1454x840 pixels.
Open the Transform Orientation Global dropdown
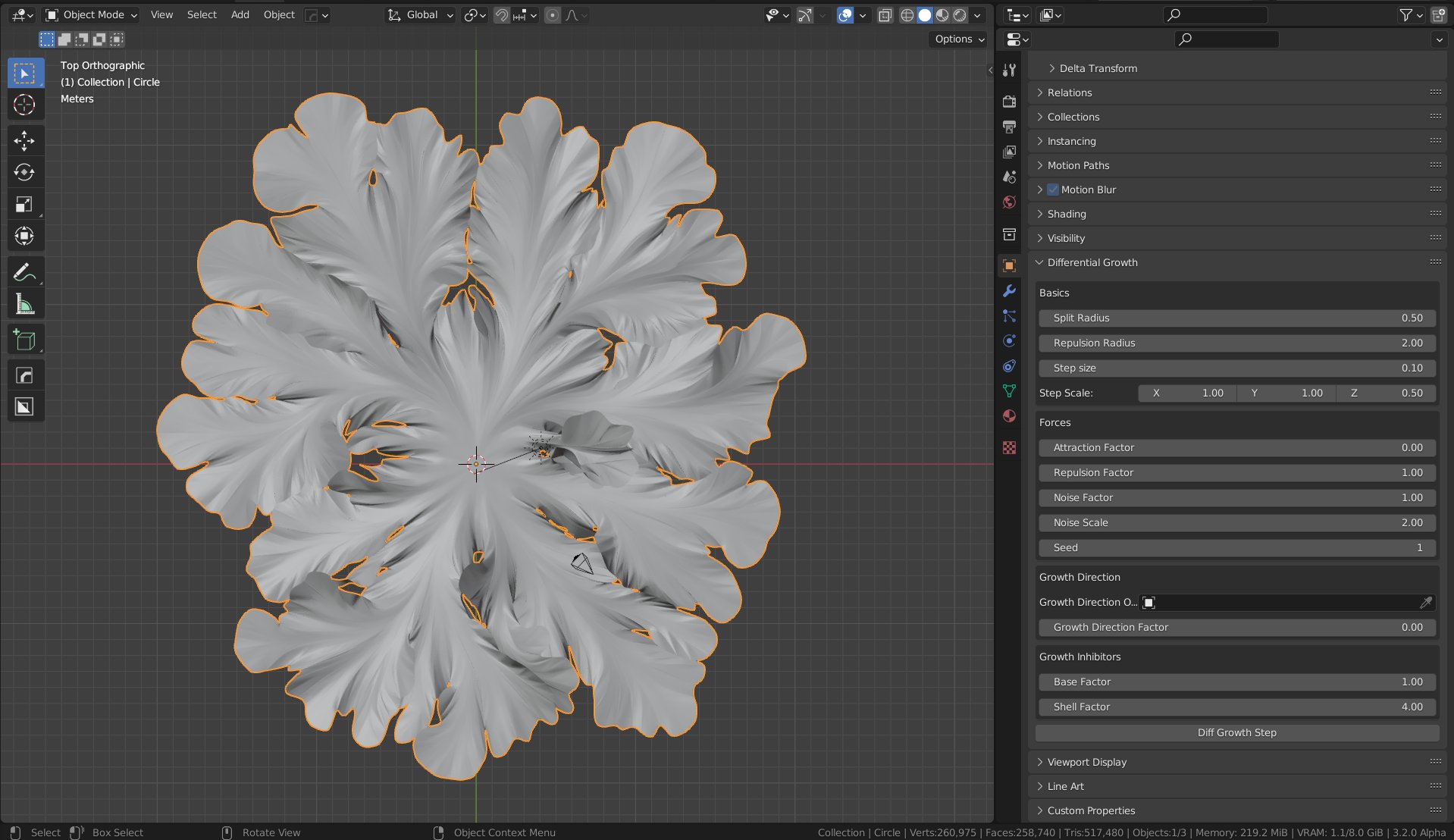click(x=419, y=14)
